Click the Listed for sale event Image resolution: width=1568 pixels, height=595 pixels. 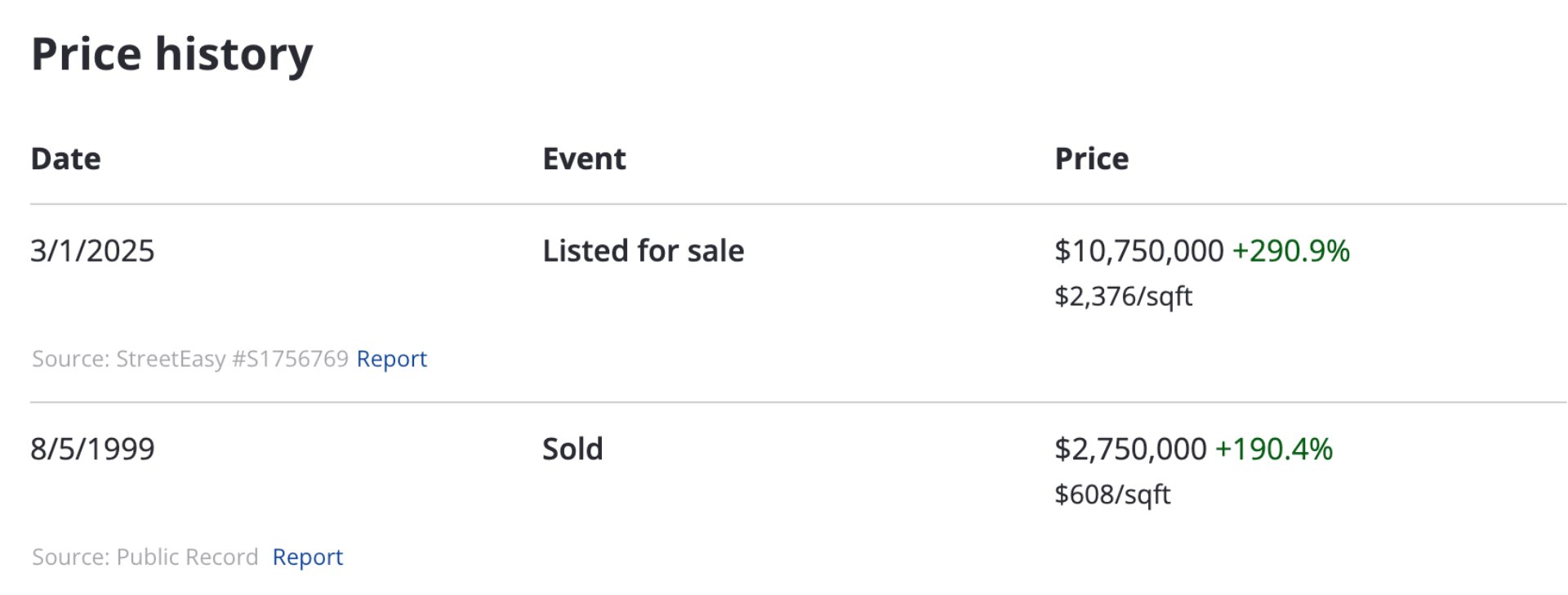coord(644,251)
